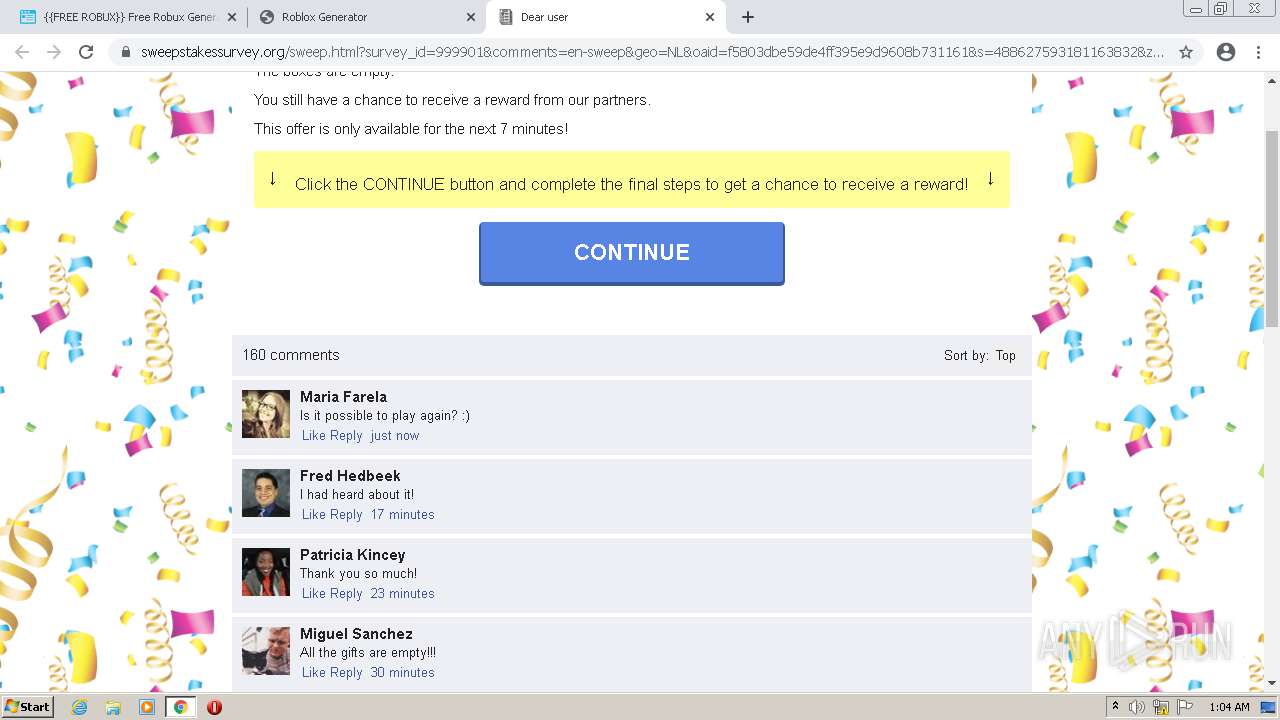Open volume control in tray
The image size is (1280, 720).
pyautogui.click(x=1136, y=707)
